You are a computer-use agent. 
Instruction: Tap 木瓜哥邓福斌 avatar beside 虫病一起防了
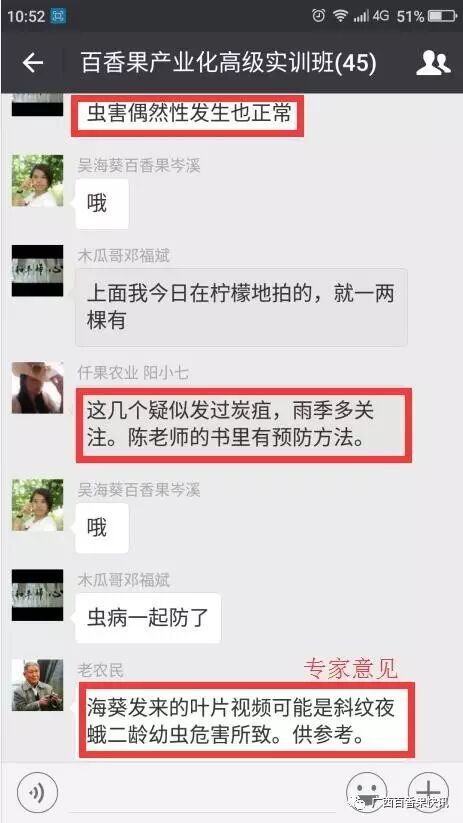click(37, 595)
